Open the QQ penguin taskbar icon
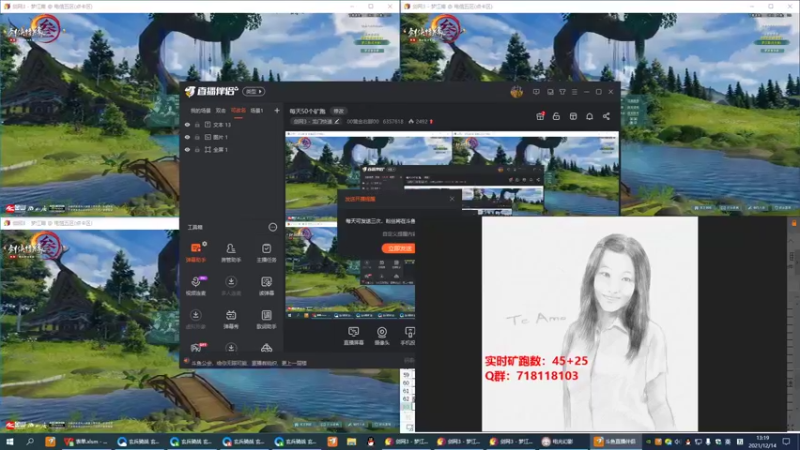The width and height of the screenshot is (800, 450). (x=371, y=441)
